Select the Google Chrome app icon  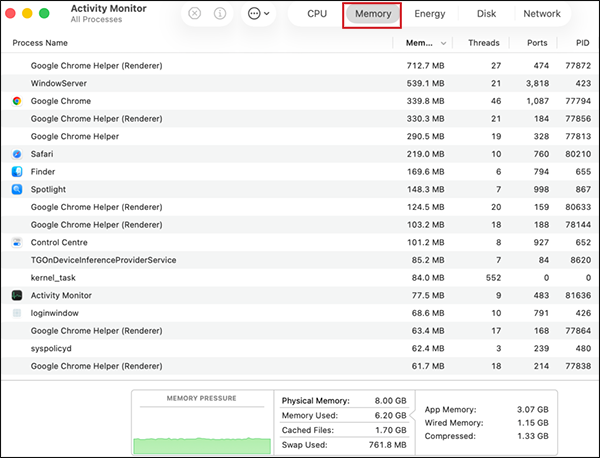[x=17, y=101]
